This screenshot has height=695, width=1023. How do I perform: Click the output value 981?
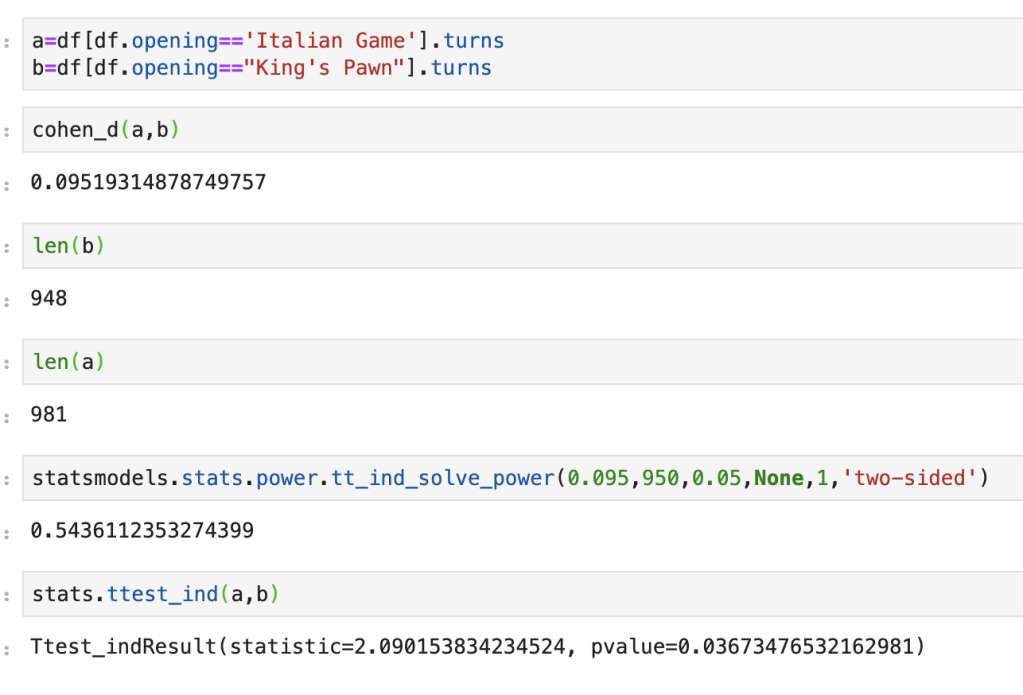[50, 414]
